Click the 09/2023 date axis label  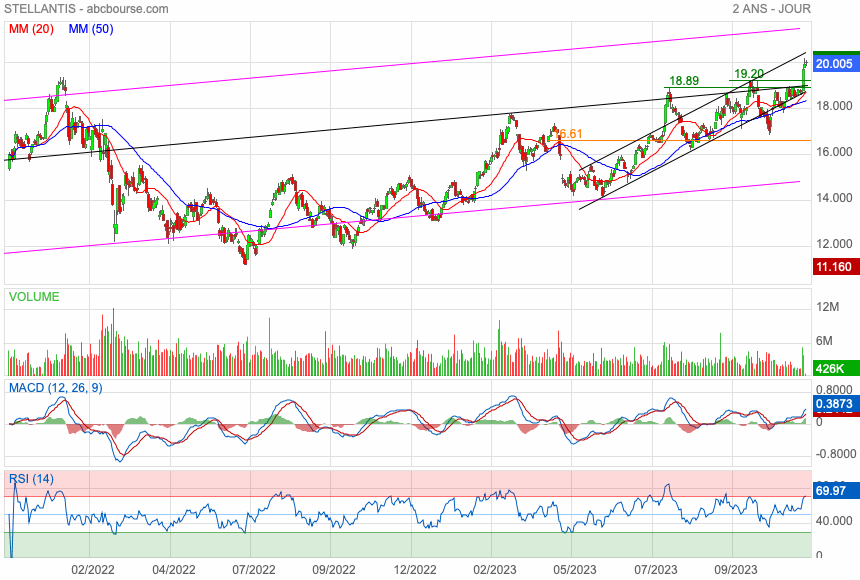(736, 570)
